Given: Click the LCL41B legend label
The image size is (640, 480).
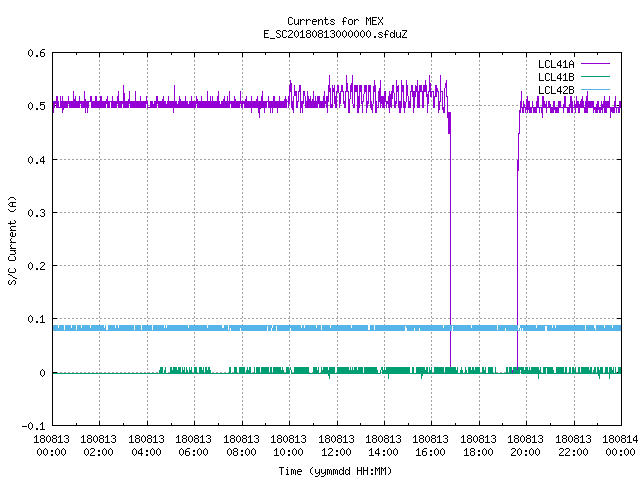Looking at the screenshot, I should 556,77.
